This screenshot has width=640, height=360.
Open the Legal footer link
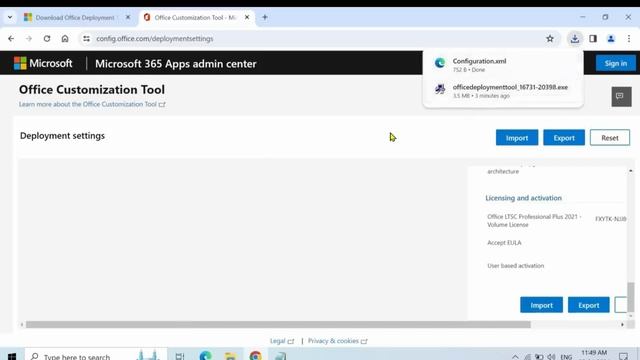pos(282,341)
